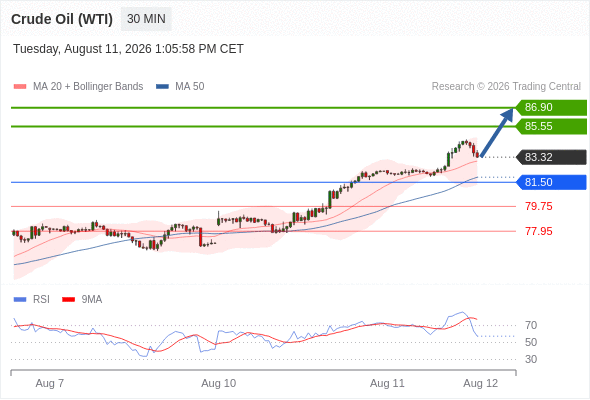Click the 81.50 blue pivot label
Image resolution: width=590 pixels, height=400 pixels.
click(551, 182)
